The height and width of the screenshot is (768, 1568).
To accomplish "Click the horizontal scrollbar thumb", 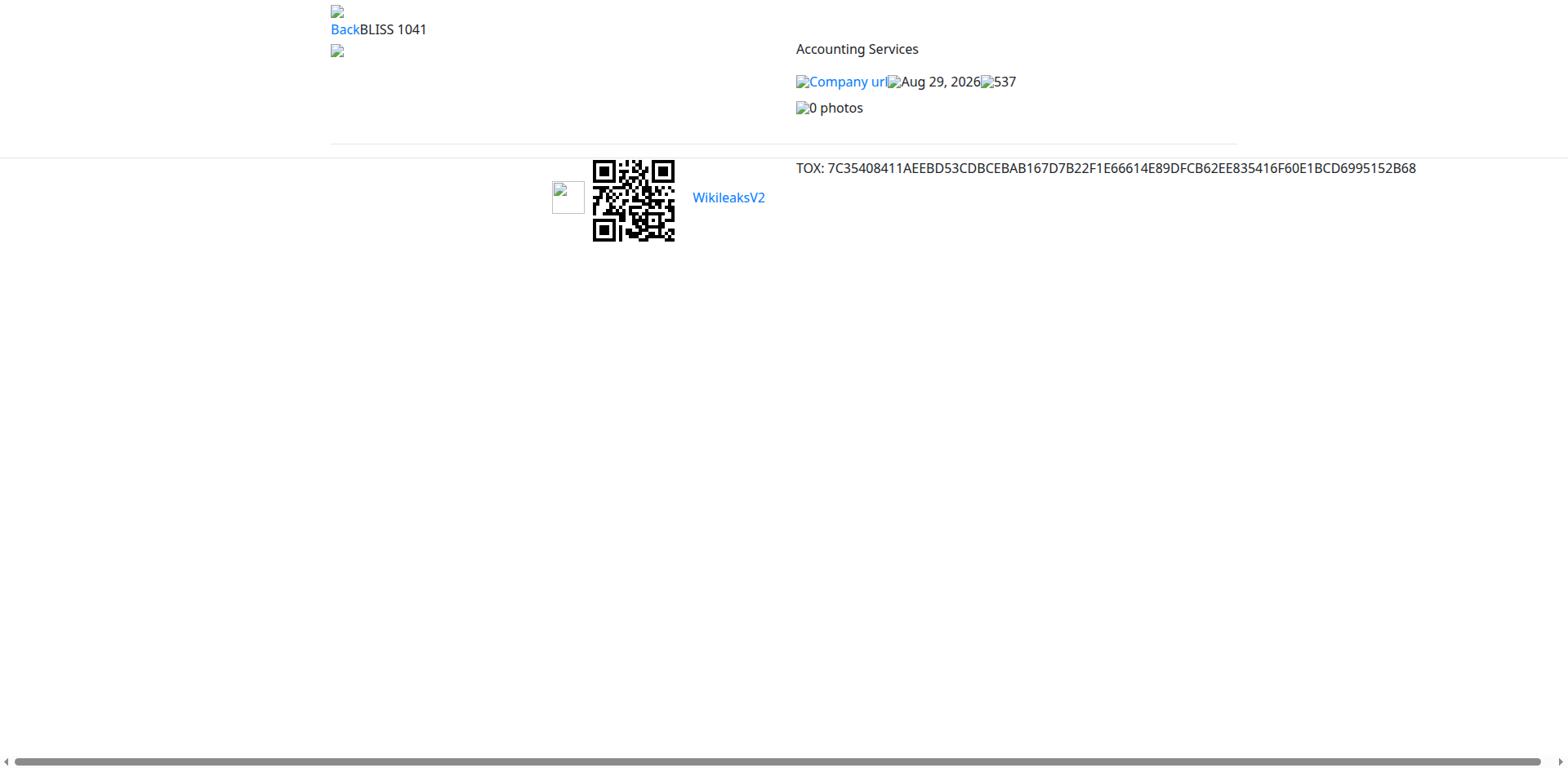I will (x=777, y=761).
